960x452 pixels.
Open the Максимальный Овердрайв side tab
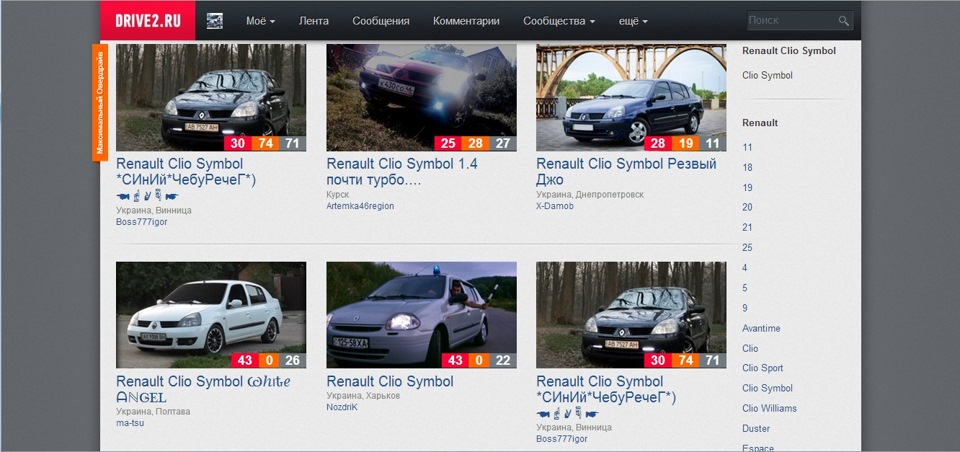(x=100, y=102)
